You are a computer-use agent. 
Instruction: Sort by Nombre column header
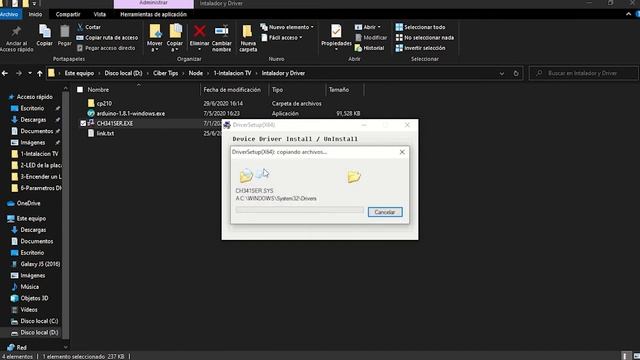pyautogui.click(x=98, y=89)
